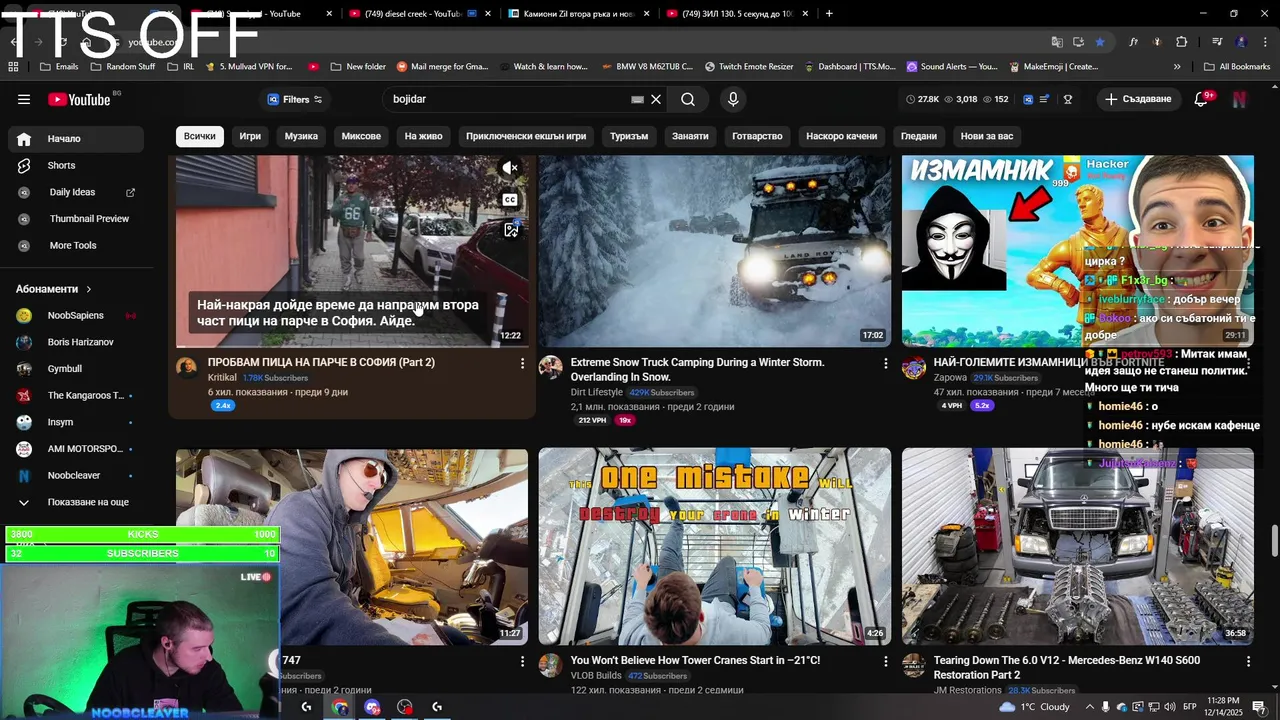Toggle captions on the pizza video preview
The width and height of the screenshot is (1280, 720).
510,200
